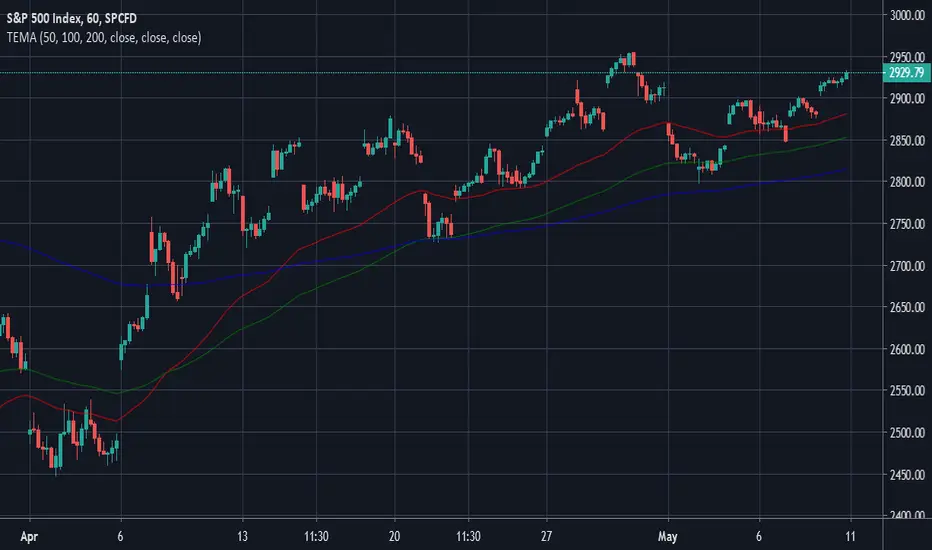Click the 2700.00 price scale label
The height and width of the screenshot is (550, 932).
(907, 266)
